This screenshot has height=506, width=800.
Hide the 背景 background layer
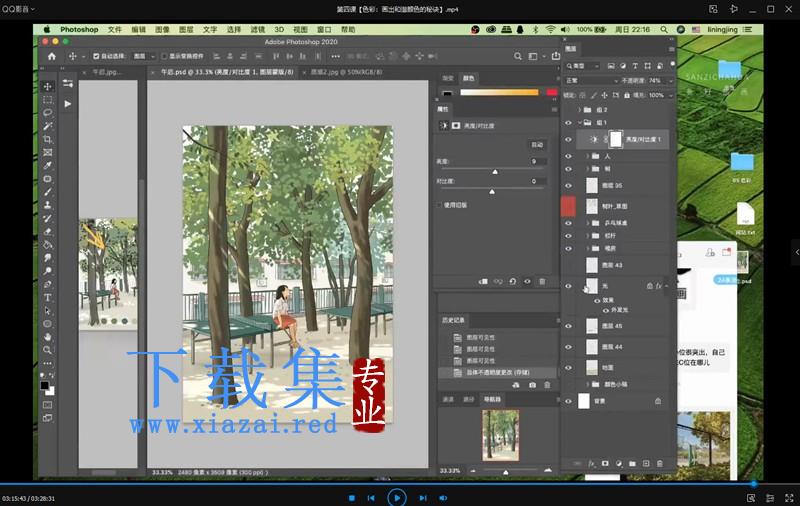568,401
